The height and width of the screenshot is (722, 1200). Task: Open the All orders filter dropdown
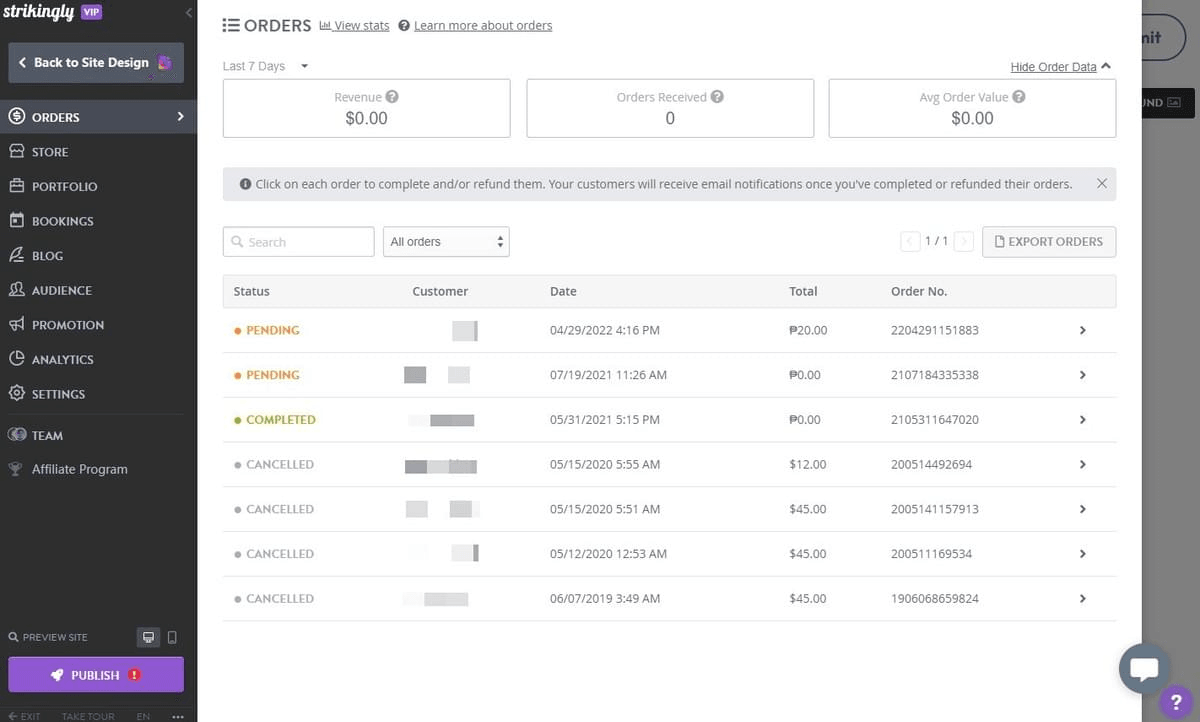tap(446, 241)
